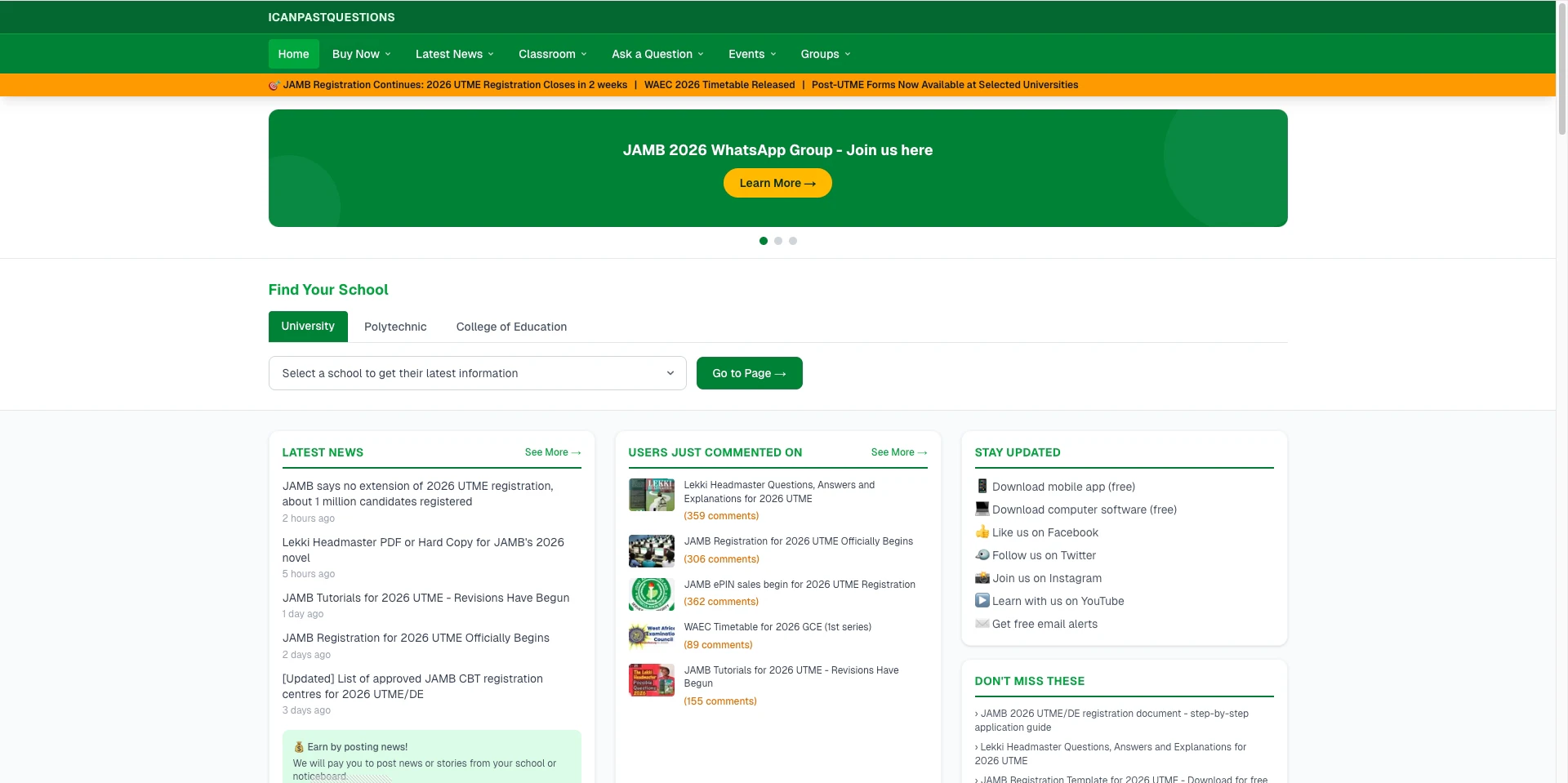Click the money bag icon in Earn by posting news
Viewport: 1568px width, 783px height.
click(299, 747)
